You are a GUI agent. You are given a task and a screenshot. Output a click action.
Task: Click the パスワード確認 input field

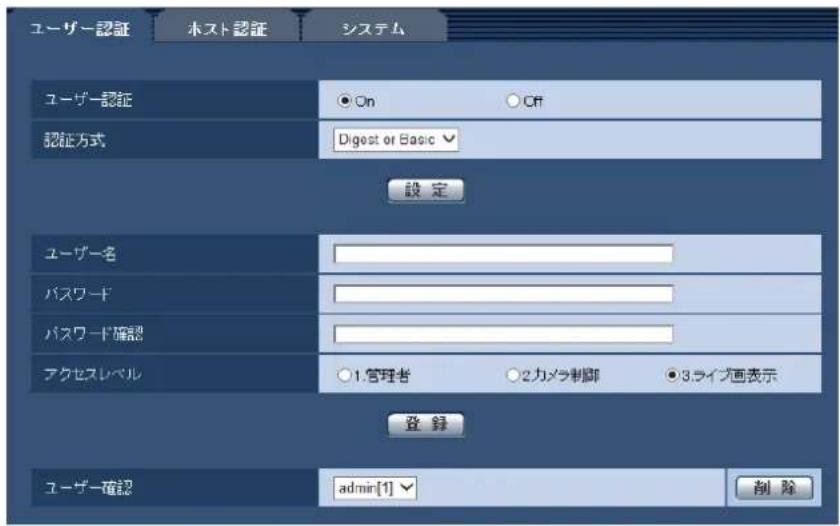503,334
